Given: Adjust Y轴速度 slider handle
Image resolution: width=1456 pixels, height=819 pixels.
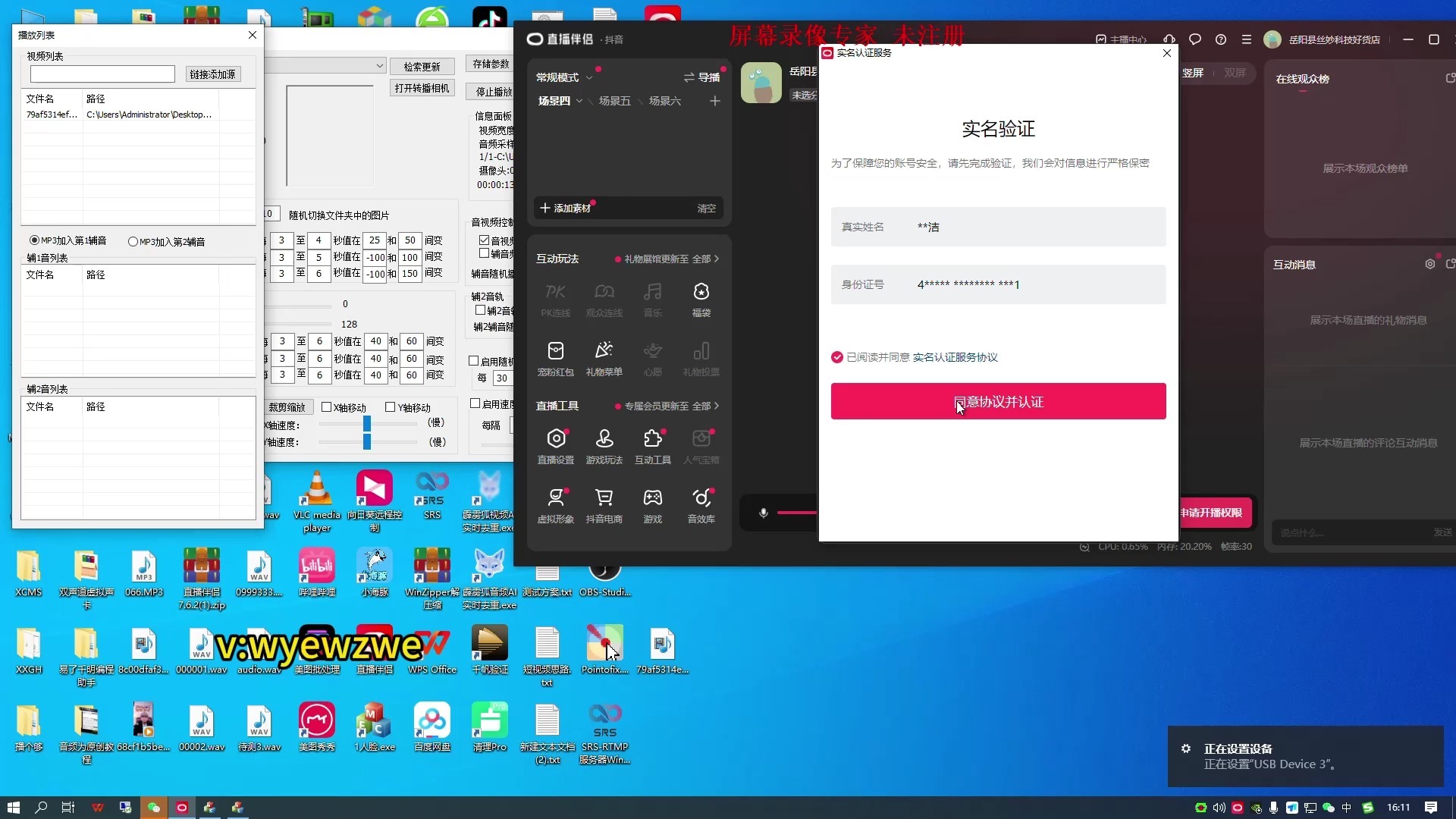Looking at the screenshot, I should (x=367, y=441).
